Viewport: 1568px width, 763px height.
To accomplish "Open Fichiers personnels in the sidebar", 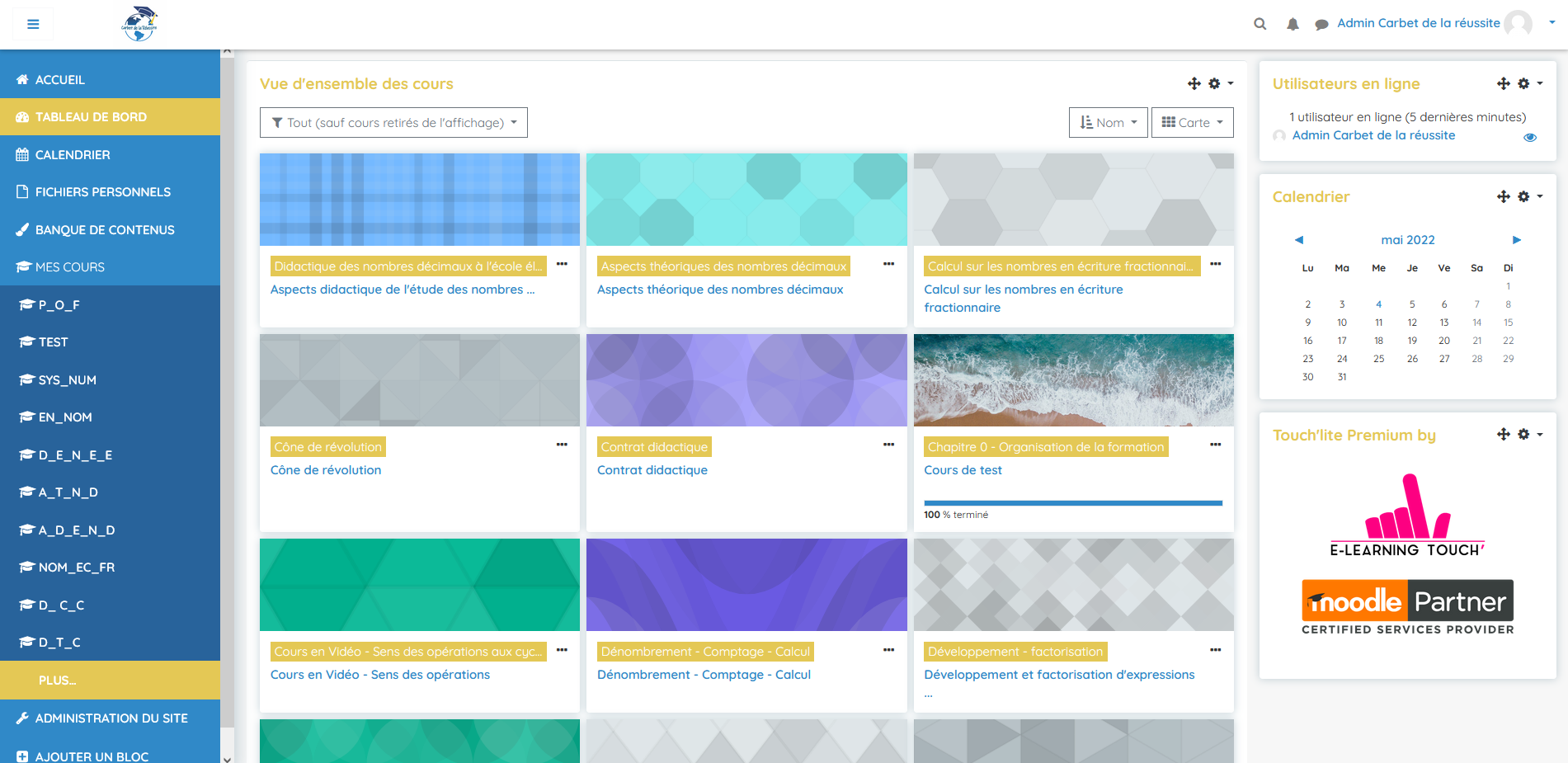I will point(111,192).
